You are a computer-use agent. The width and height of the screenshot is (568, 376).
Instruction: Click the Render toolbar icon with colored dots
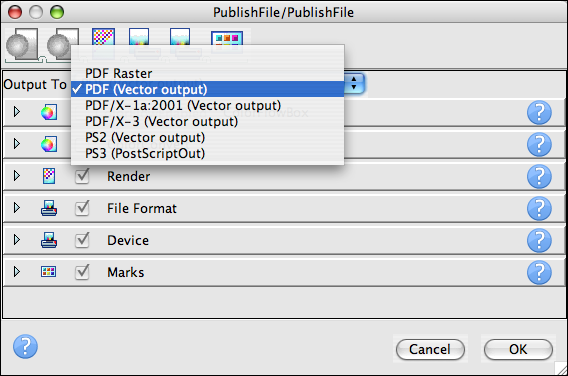104,37
